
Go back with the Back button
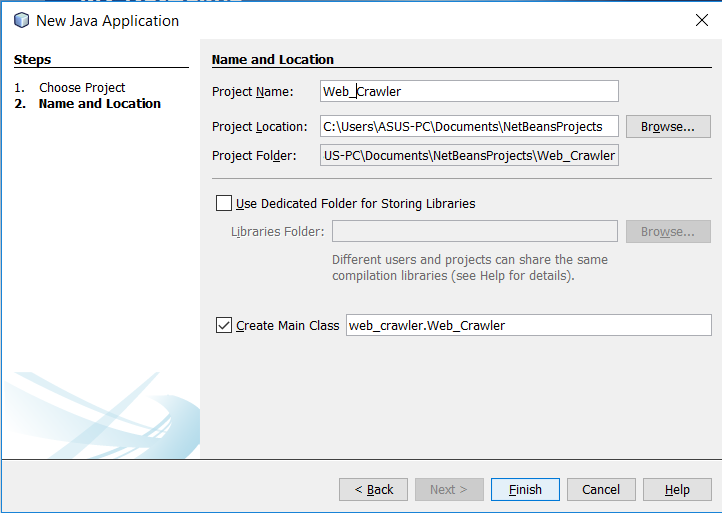click(373, 490)
